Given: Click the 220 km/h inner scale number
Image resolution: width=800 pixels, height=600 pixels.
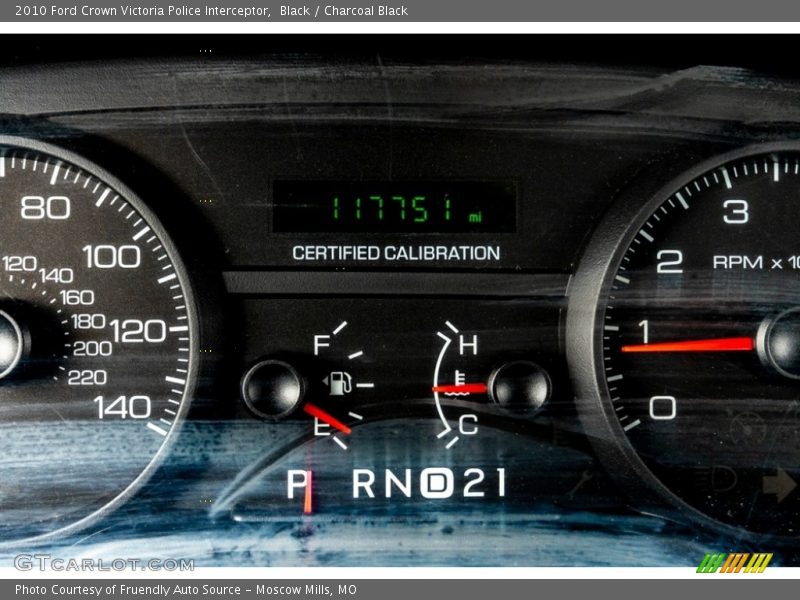Looking at the screenshot, I should (x=87, y=378).
